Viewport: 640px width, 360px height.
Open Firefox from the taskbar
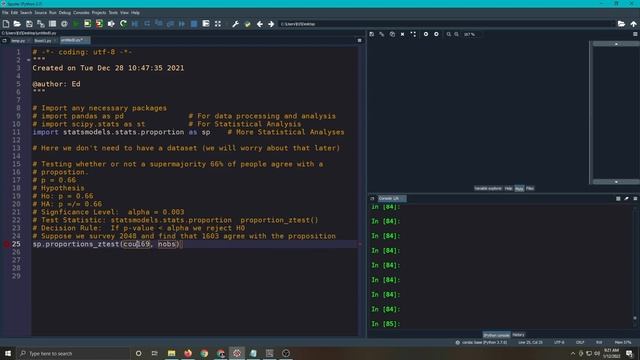click(x=188, y=353)
